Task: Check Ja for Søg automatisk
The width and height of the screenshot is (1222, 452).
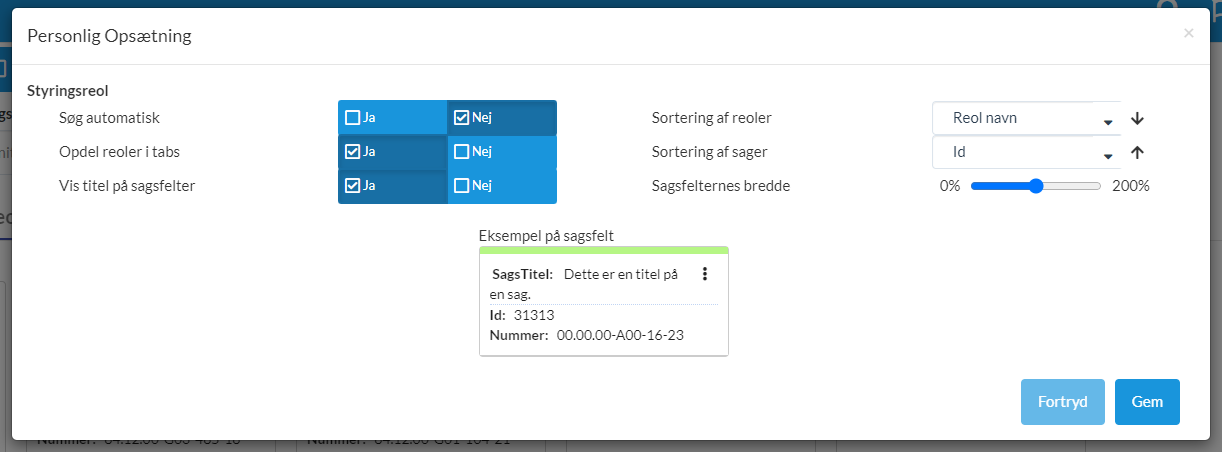Action: pos(353,118)
